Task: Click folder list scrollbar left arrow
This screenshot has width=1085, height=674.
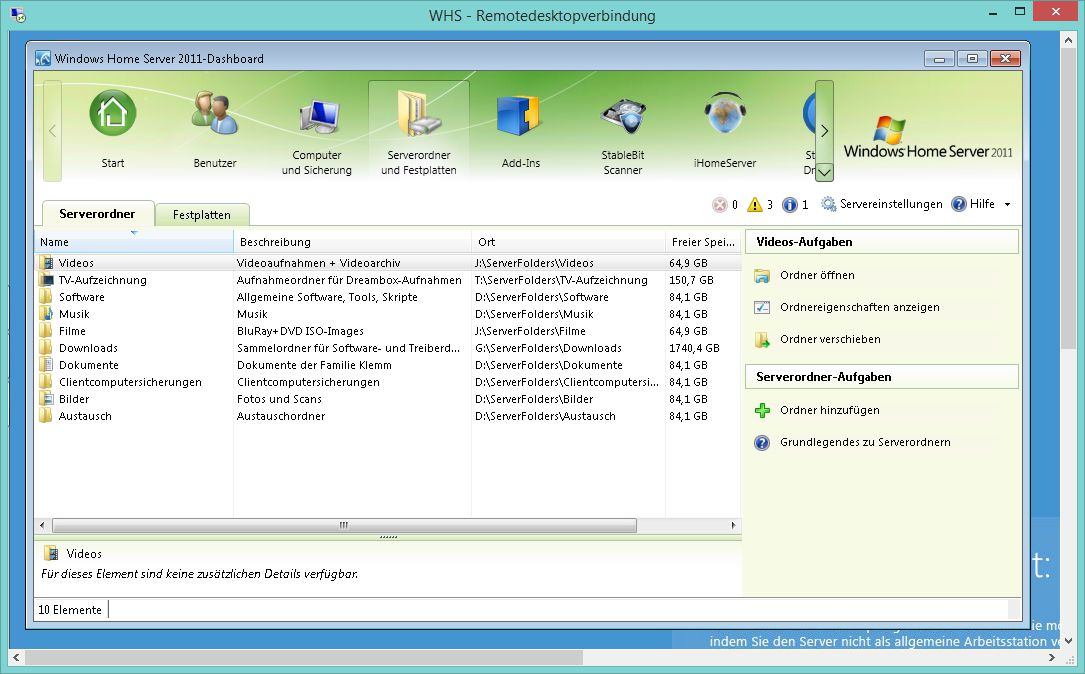Action: [42, 525]
